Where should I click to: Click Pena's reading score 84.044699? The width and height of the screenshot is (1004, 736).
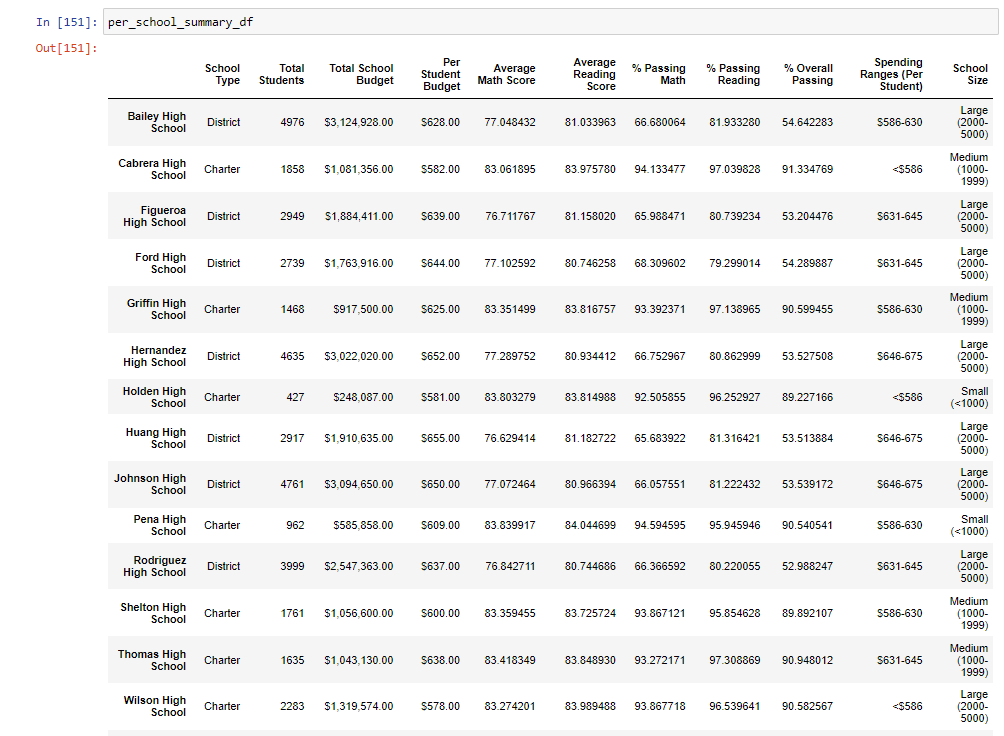pyautogui.click(x=590, y=525)
